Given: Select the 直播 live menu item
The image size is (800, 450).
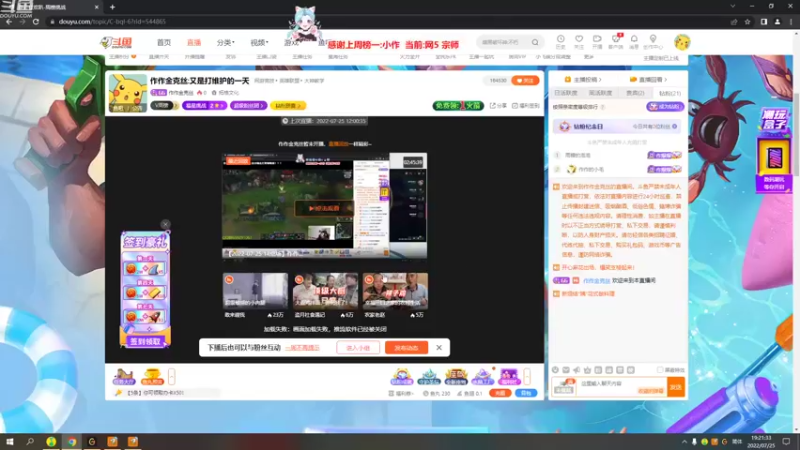Looking at the screenshot, I should (x=194, y=43).
